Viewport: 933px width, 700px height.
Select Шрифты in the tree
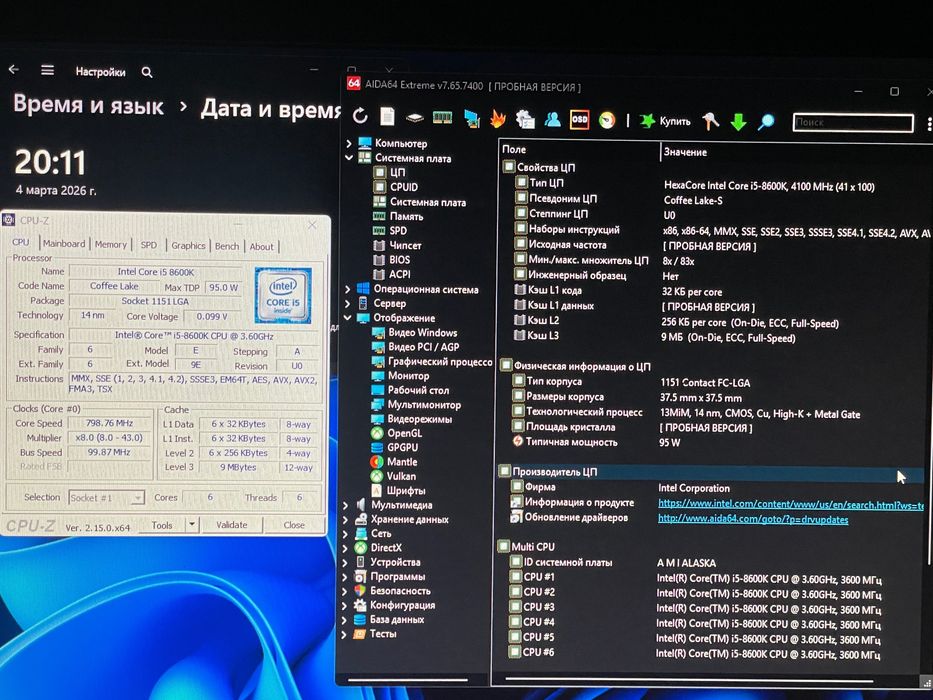tap(397, 490)
